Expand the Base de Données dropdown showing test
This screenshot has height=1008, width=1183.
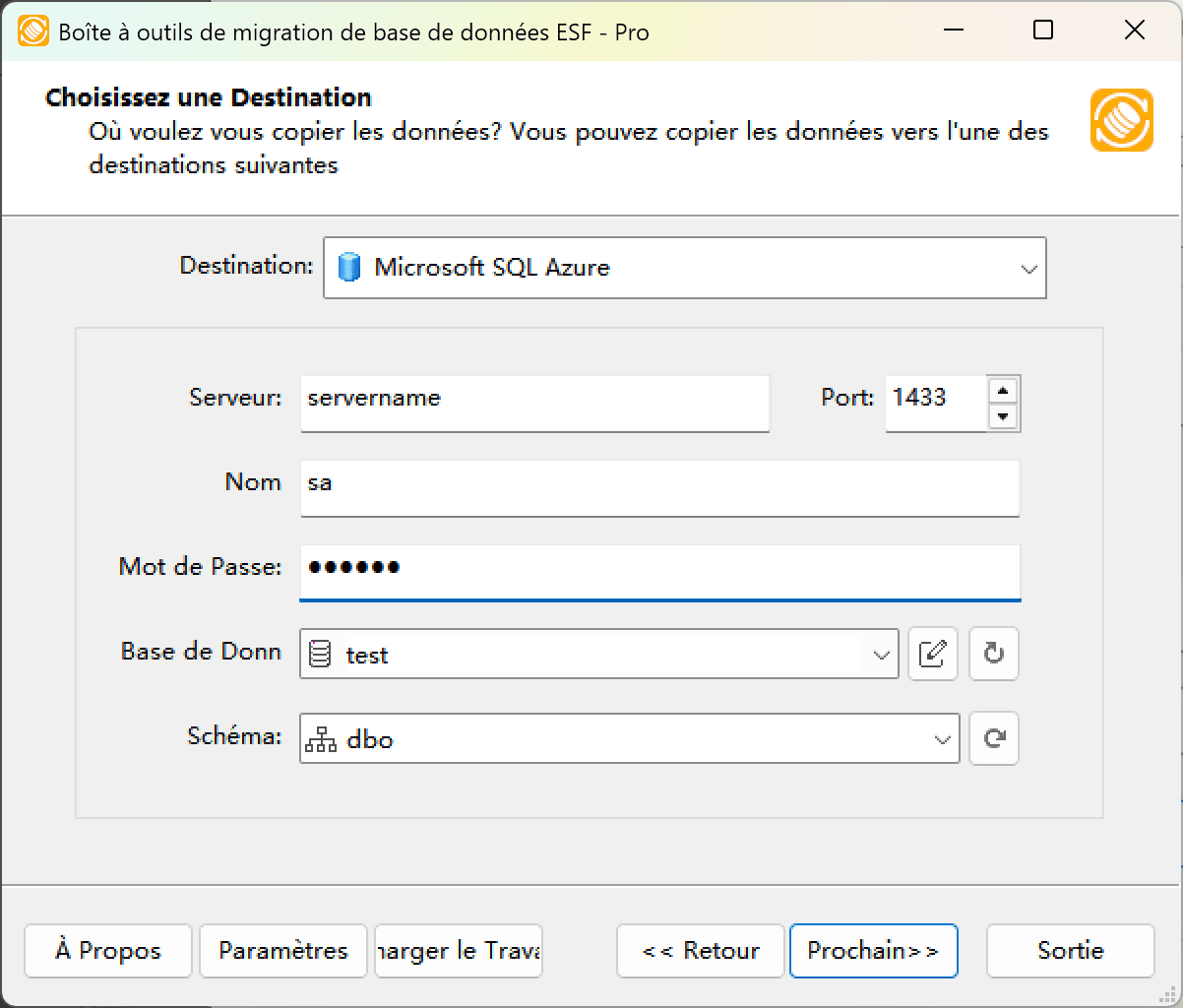click(x=881, y=654)
